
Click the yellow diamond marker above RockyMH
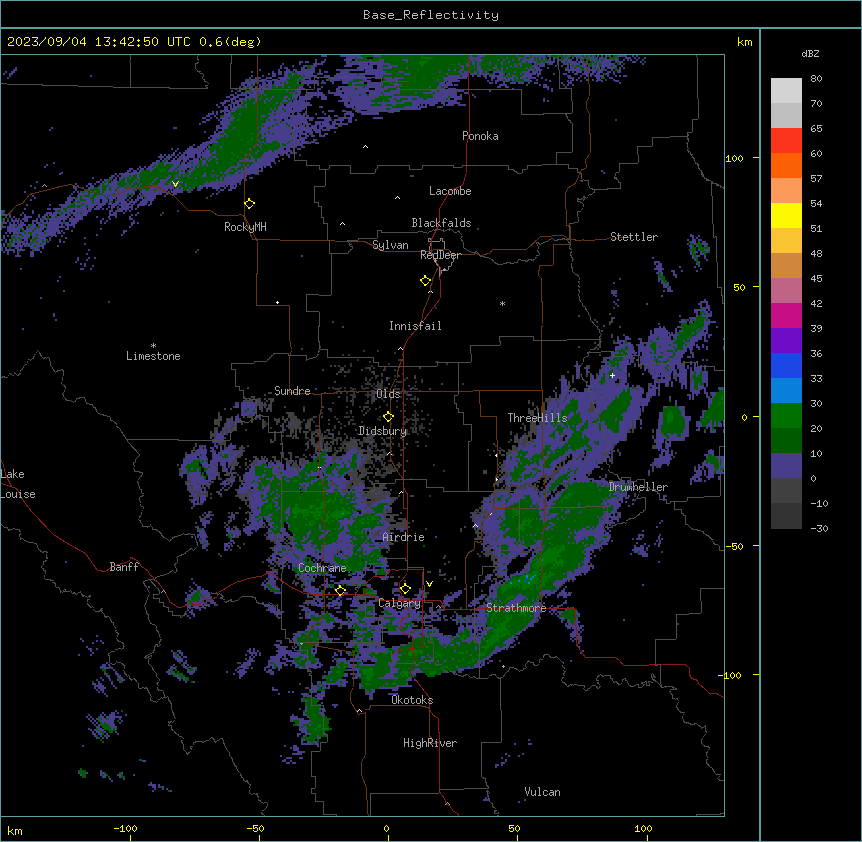pyautogui.click(x=250, y=204)
